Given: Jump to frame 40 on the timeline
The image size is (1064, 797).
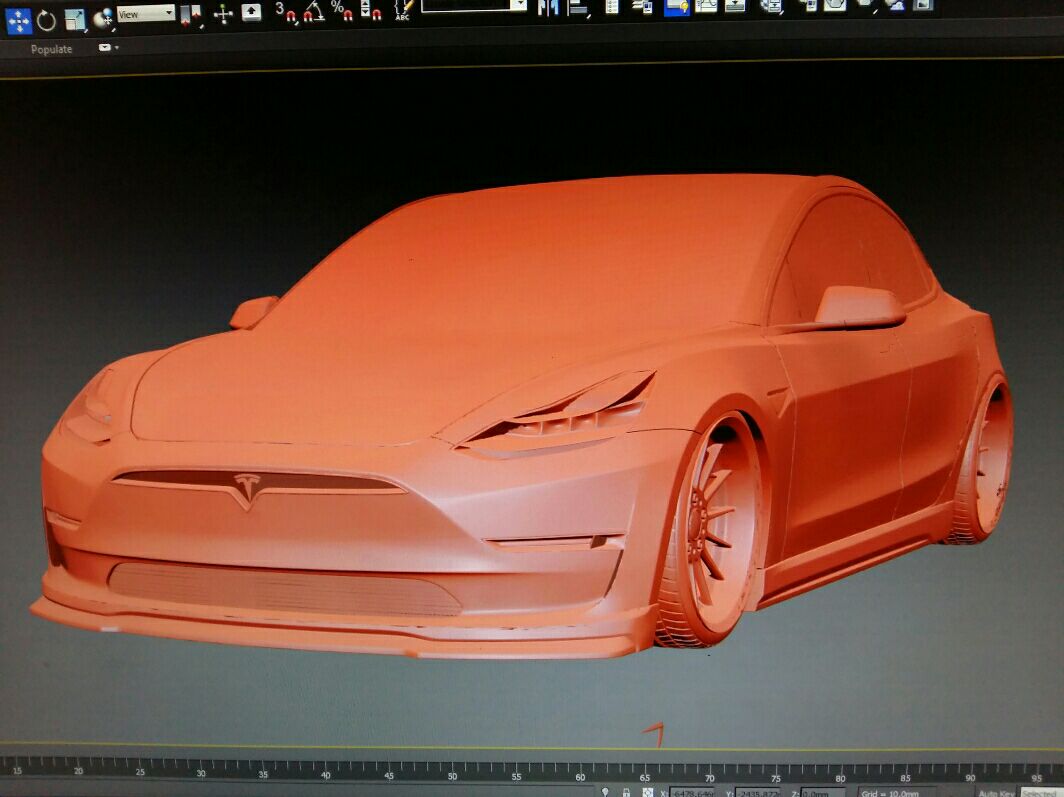Looking at the screenshot, I should pos(326,775).
